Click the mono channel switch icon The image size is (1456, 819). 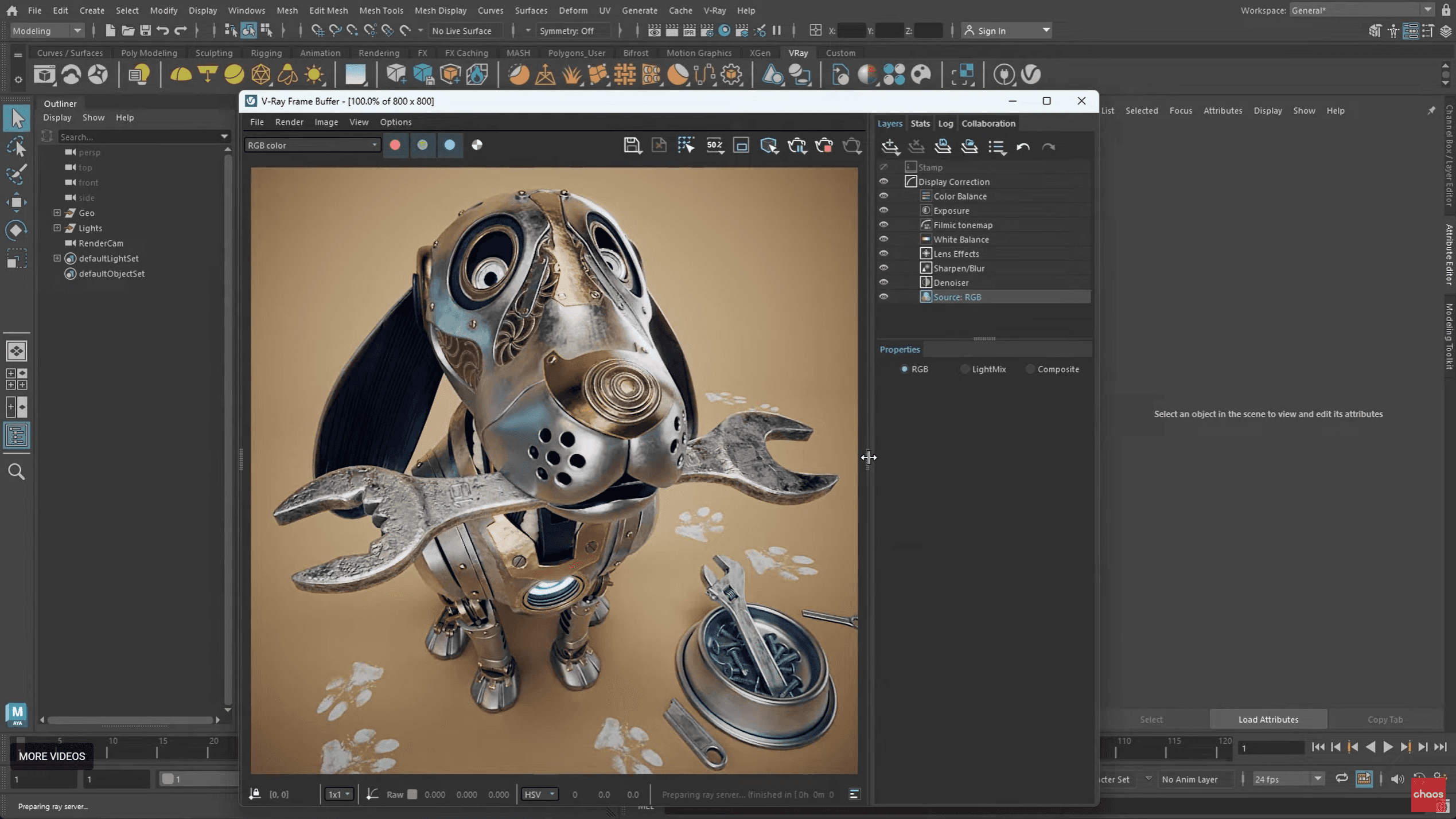pos(477,145)
